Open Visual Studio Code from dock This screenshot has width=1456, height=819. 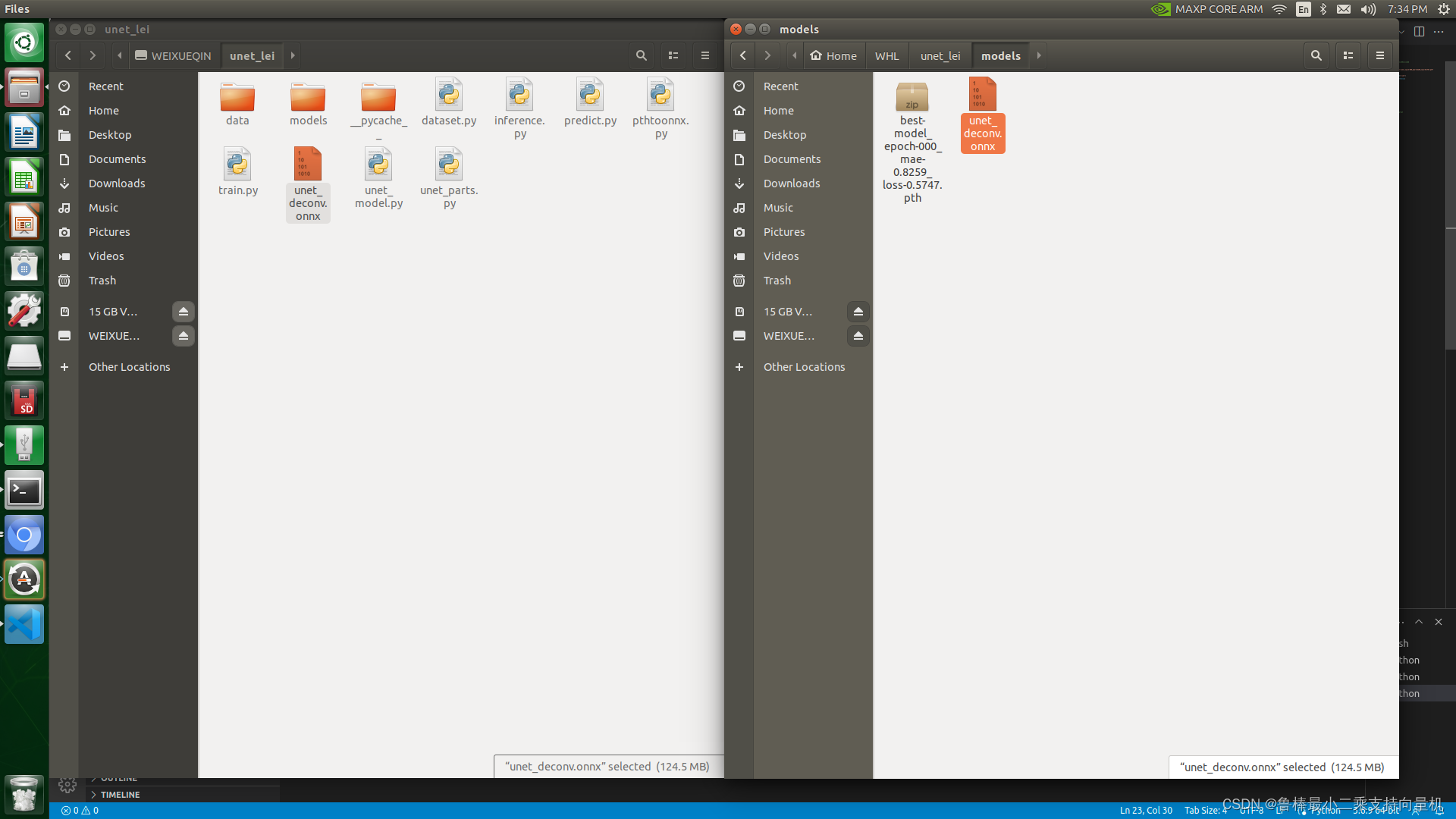24,625
